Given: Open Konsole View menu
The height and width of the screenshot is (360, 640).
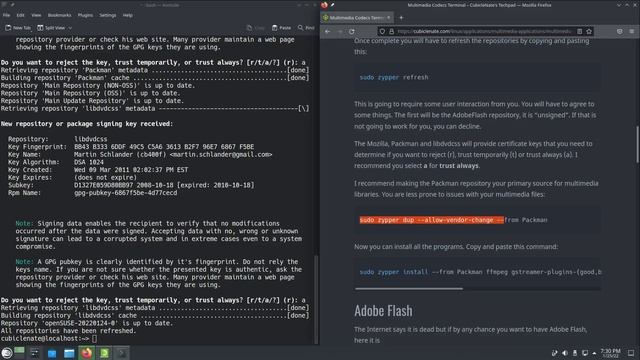Looking at the screenshot, I should [36, 15].
